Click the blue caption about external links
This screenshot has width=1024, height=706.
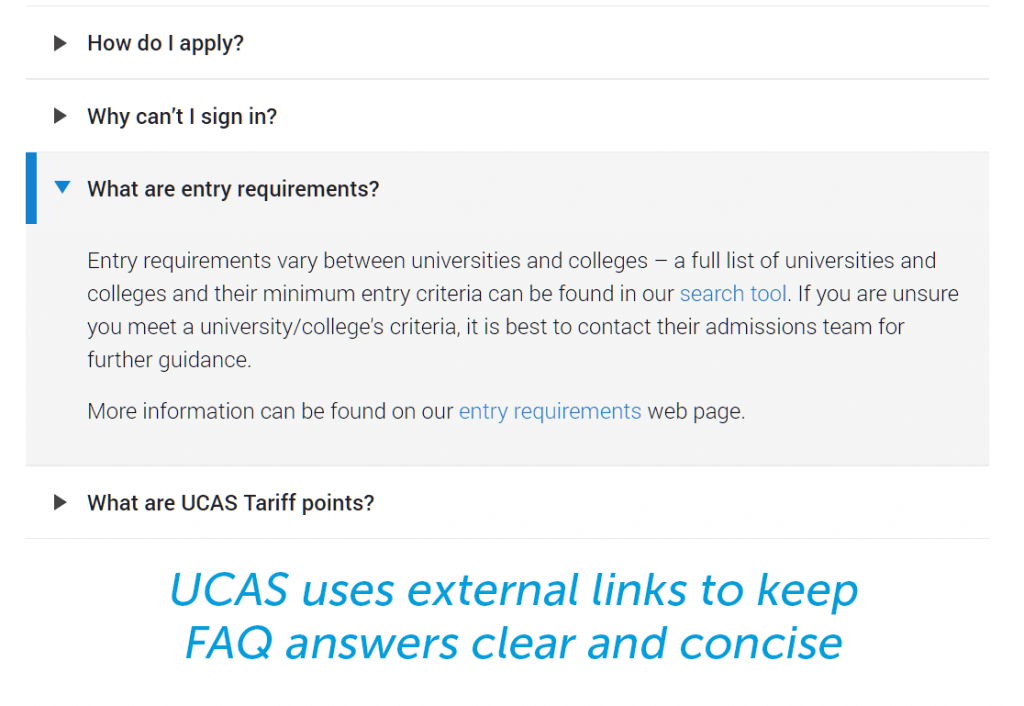coord(513,615)
